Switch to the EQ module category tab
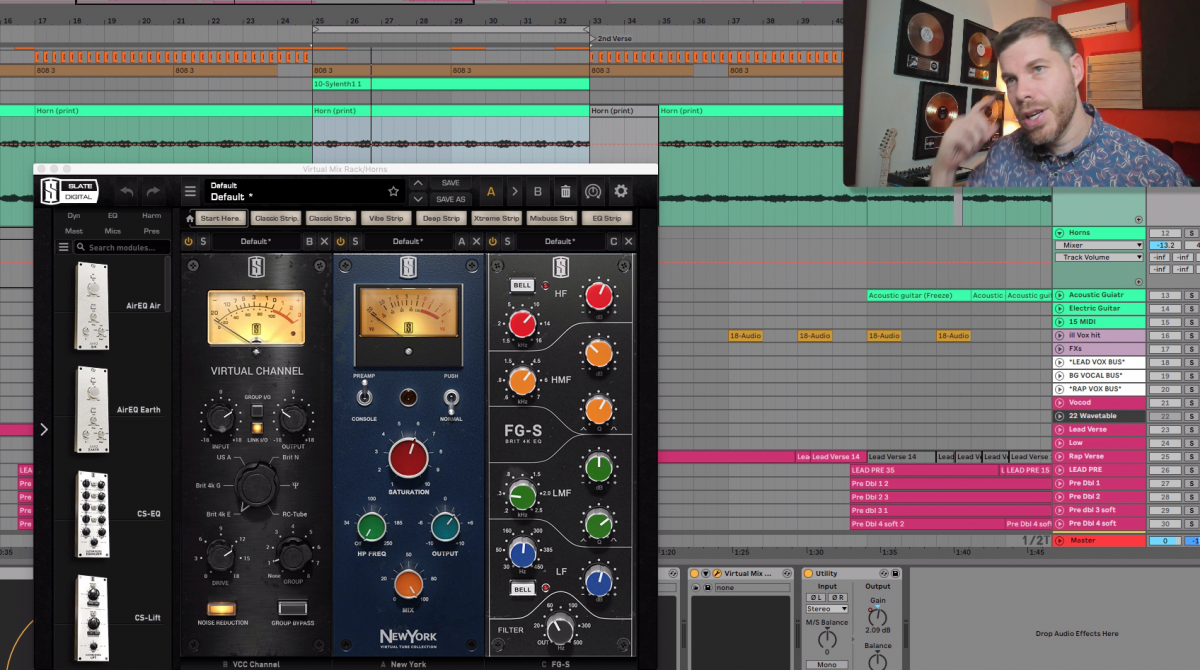The height and width of the screenshot is (670, 1200). pos(110,215)
